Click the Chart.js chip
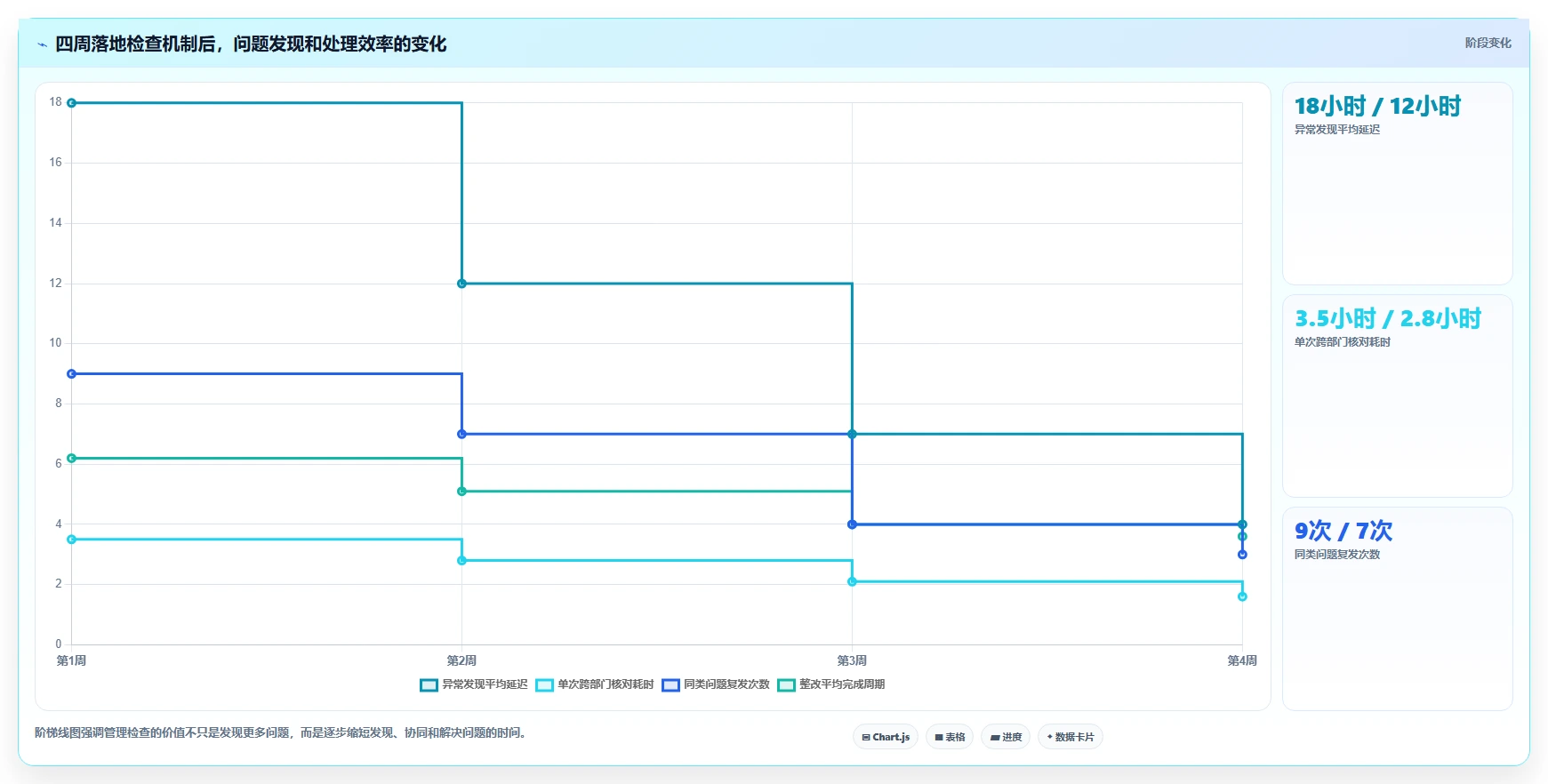 886,737
